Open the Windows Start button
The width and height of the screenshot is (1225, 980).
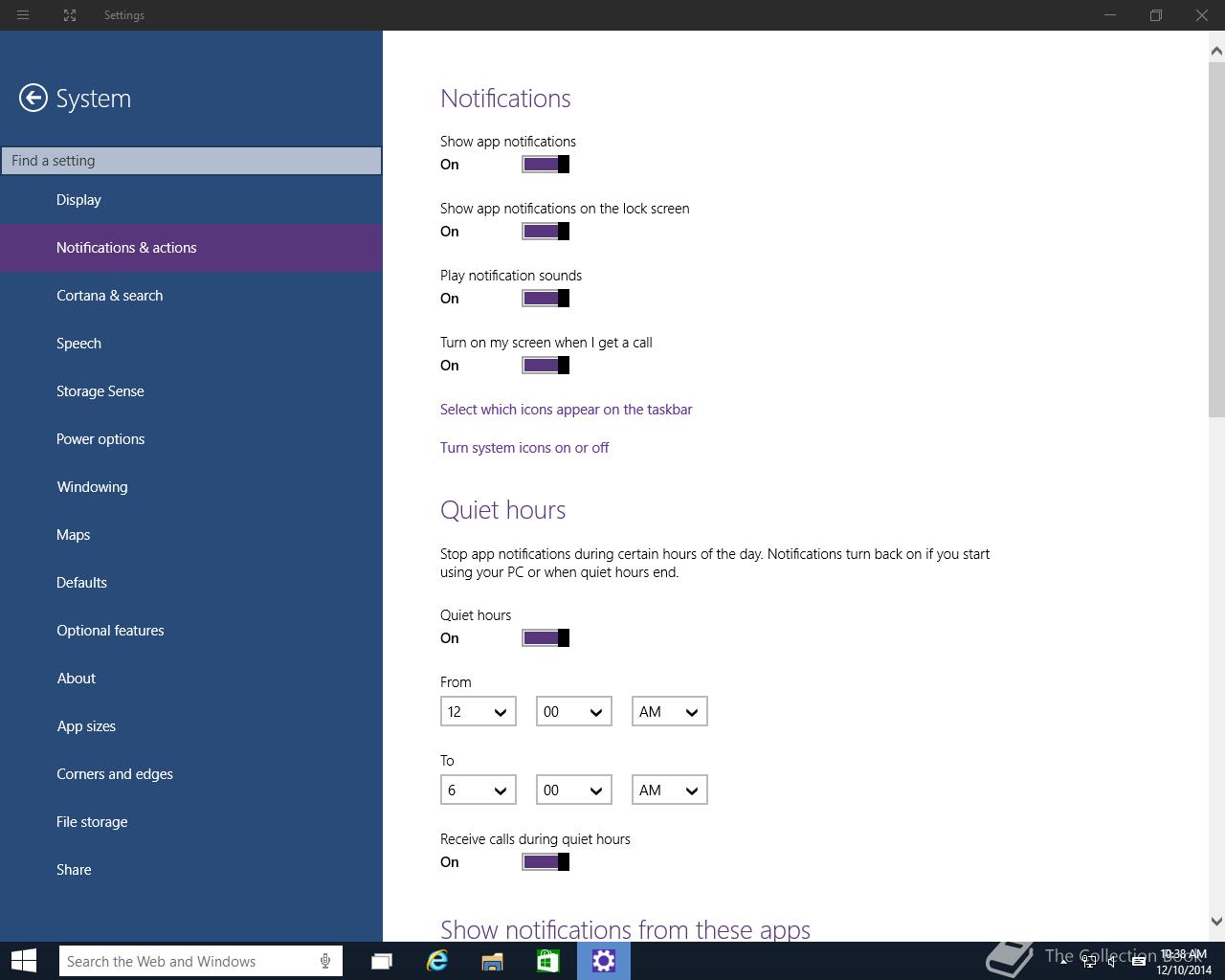coord(24,961)
